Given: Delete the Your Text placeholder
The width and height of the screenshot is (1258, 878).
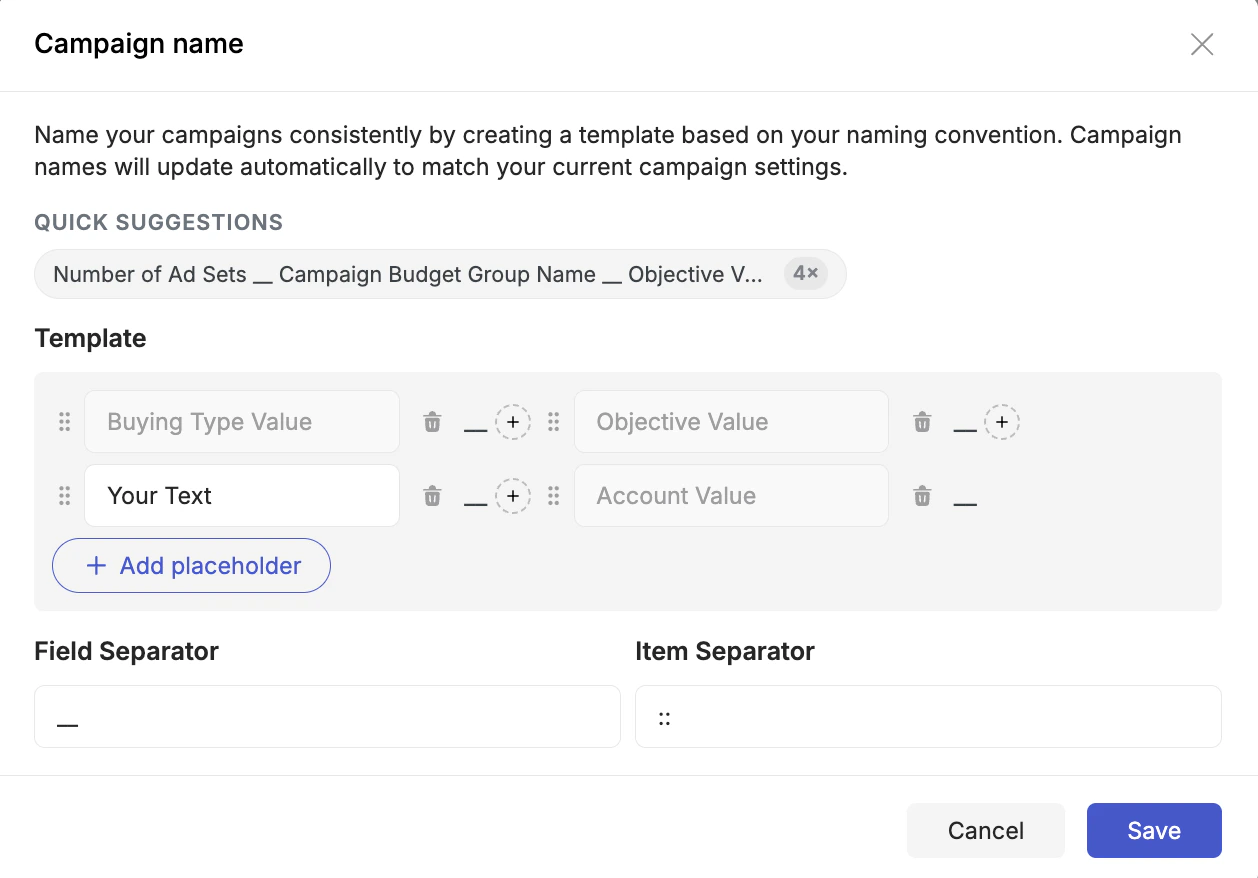Looking at the screenshot, I should [432, 496].
